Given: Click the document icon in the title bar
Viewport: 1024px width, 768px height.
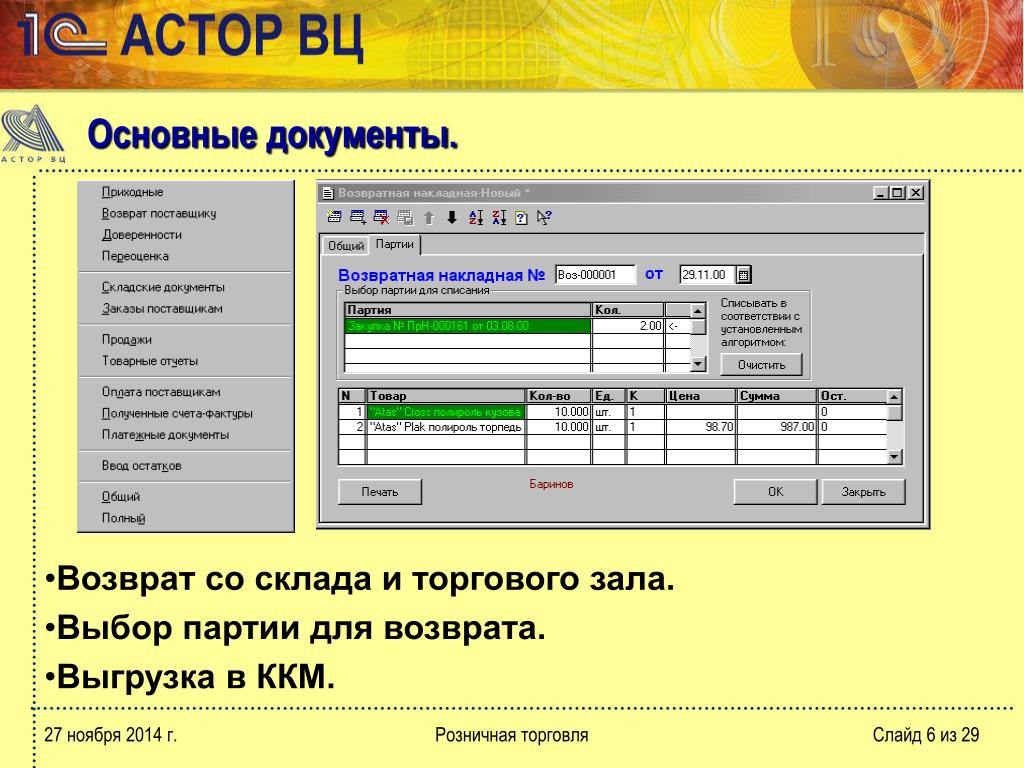Looking at the screenshot, I should [328, 193].
